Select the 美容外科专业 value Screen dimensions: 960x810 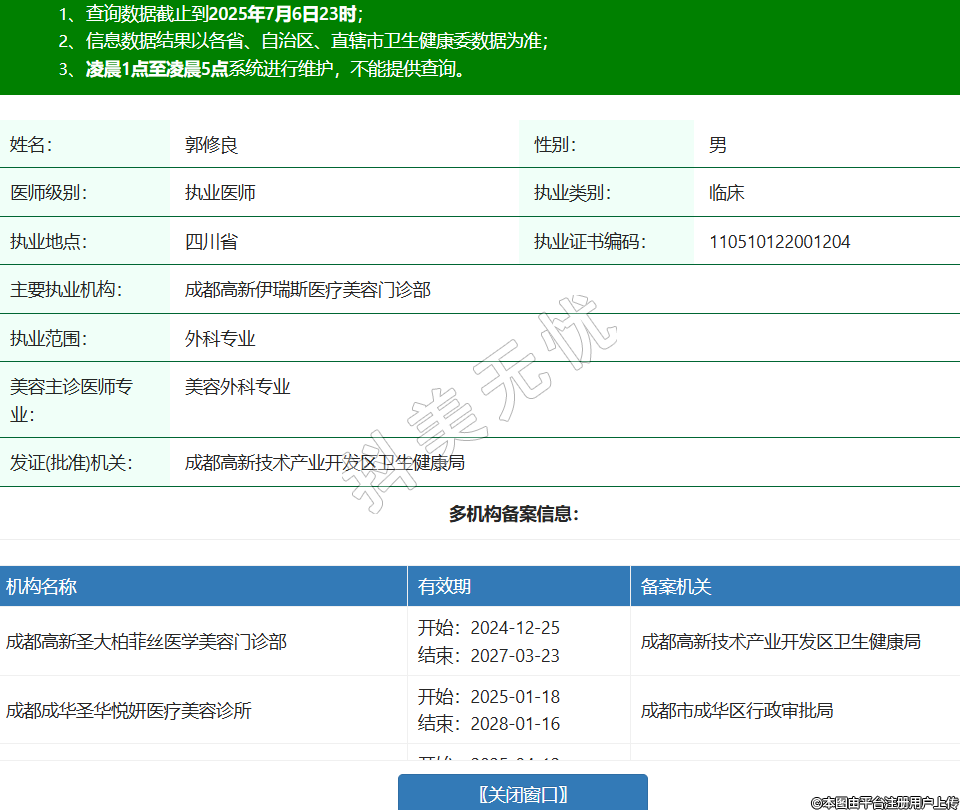(237, 386)
